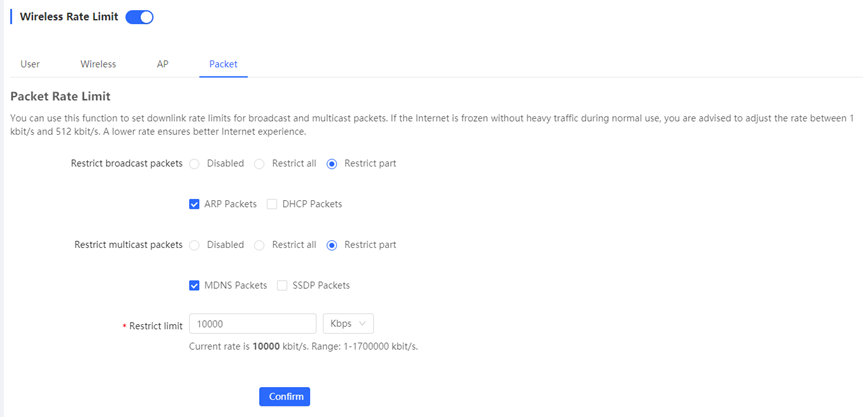
Task: Uncheck the MDNS Packets checkbox
Action: [x=194, y=286]
